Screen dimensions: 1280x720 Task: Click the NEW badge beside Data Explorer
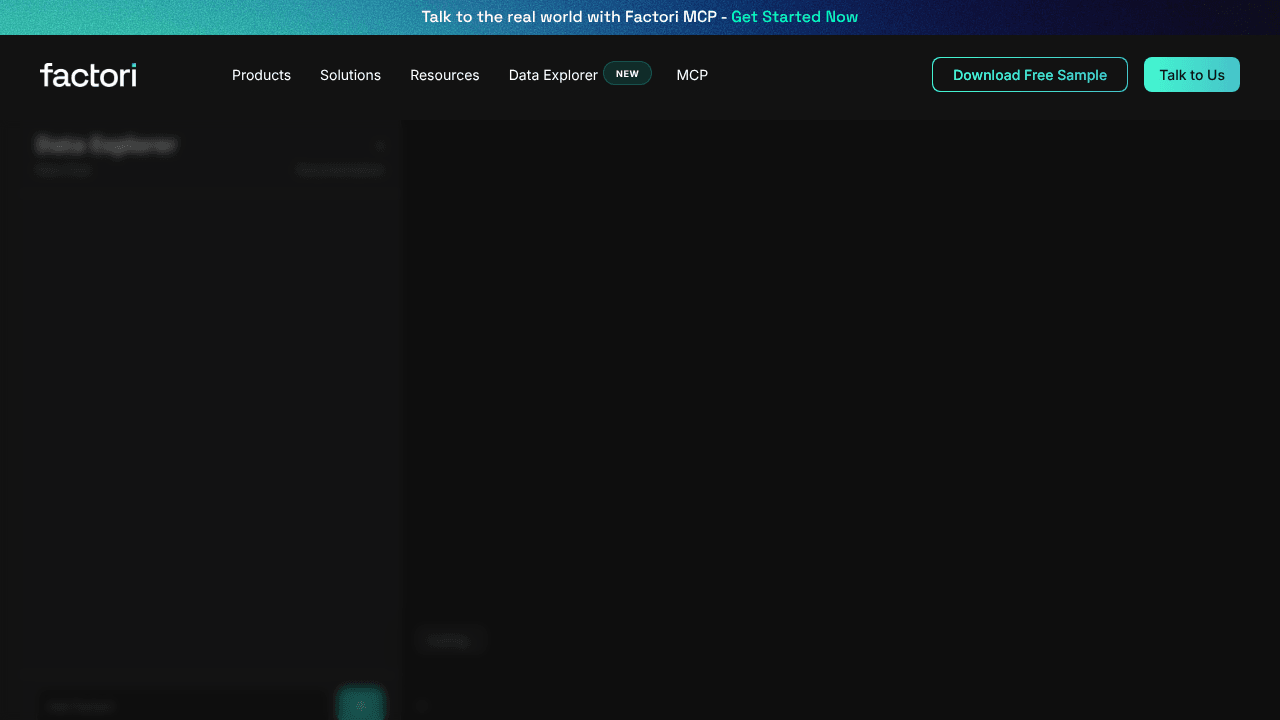(x=627, y=73)
